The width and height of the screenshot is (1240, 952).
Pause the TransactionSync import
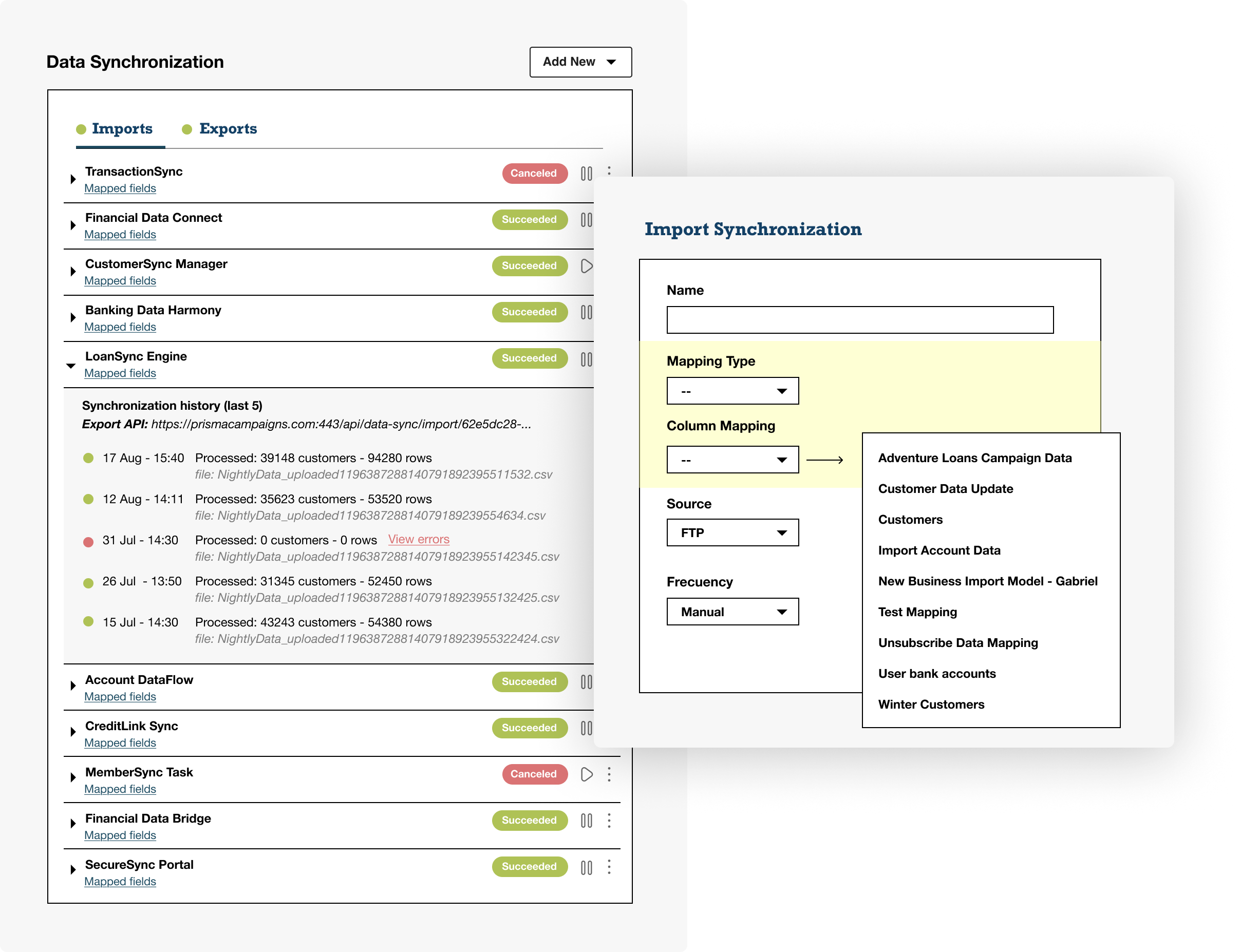point(586,174)
